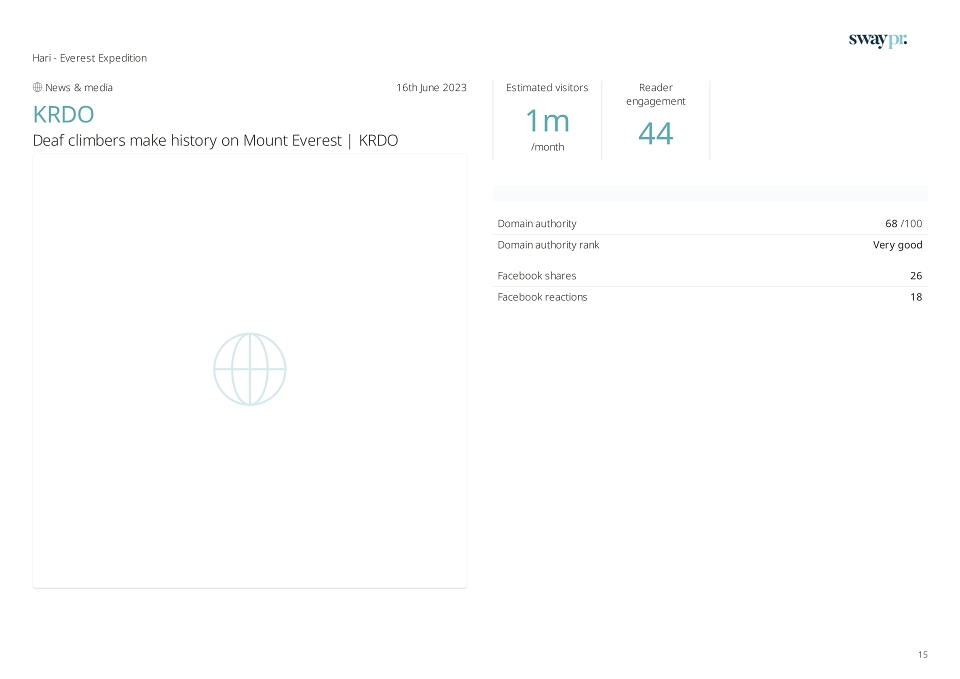Select 'Hari - Everest Expedition' header text
This screenshot has width=960, height=679.
[x=89, y=58]
